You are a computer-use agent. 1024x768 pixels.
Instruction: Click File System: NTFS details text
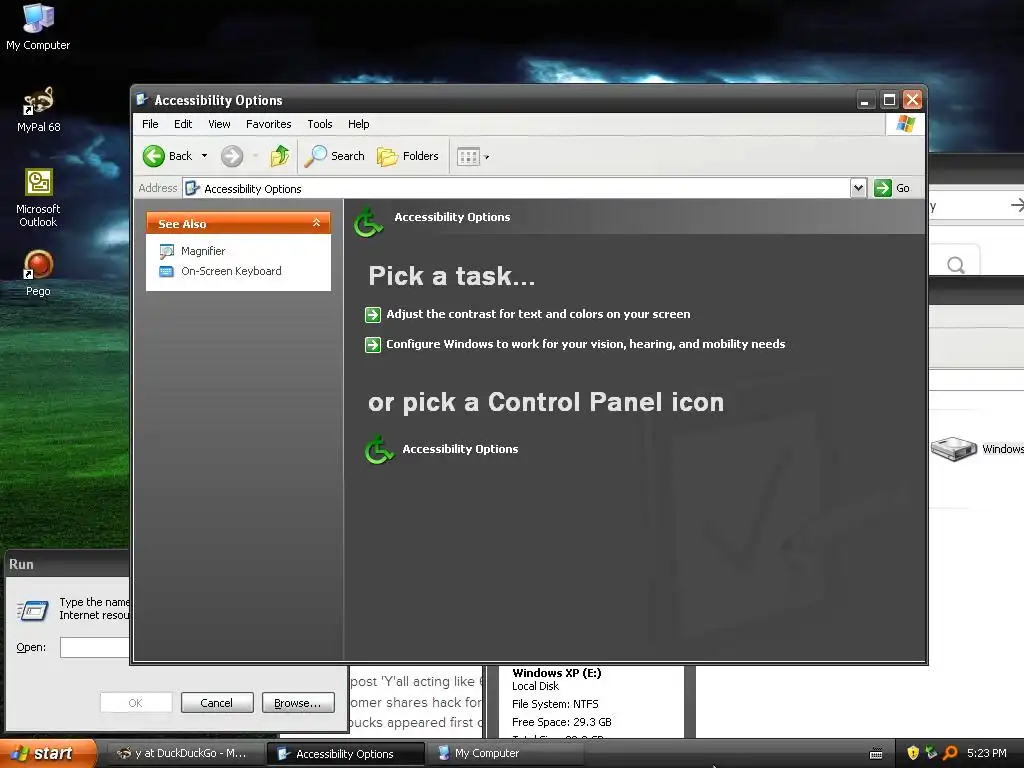click(555, 704)
